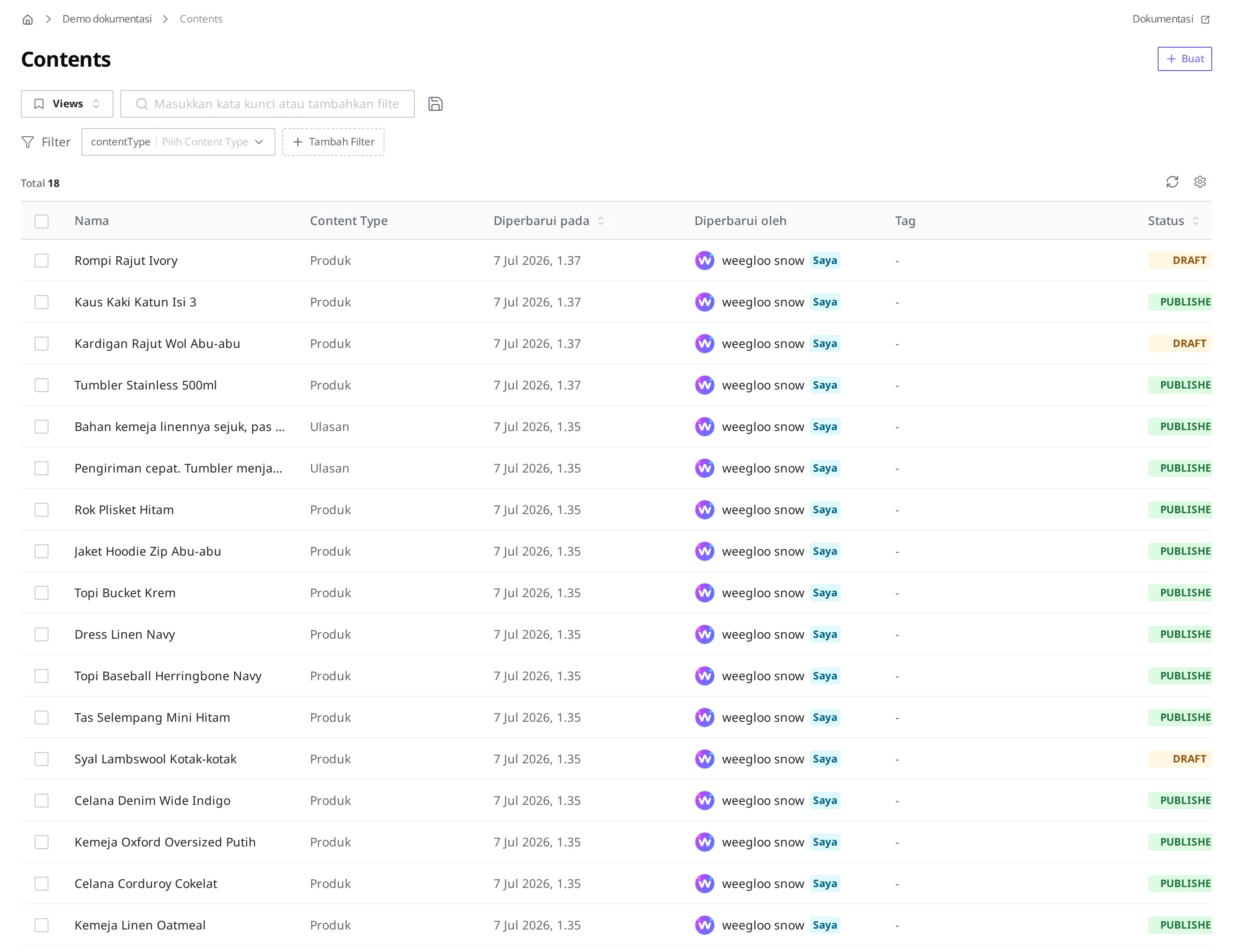
Task: Click DRAFT badge for Kardigan Rajut Wol
Action: click(1180, 344)
